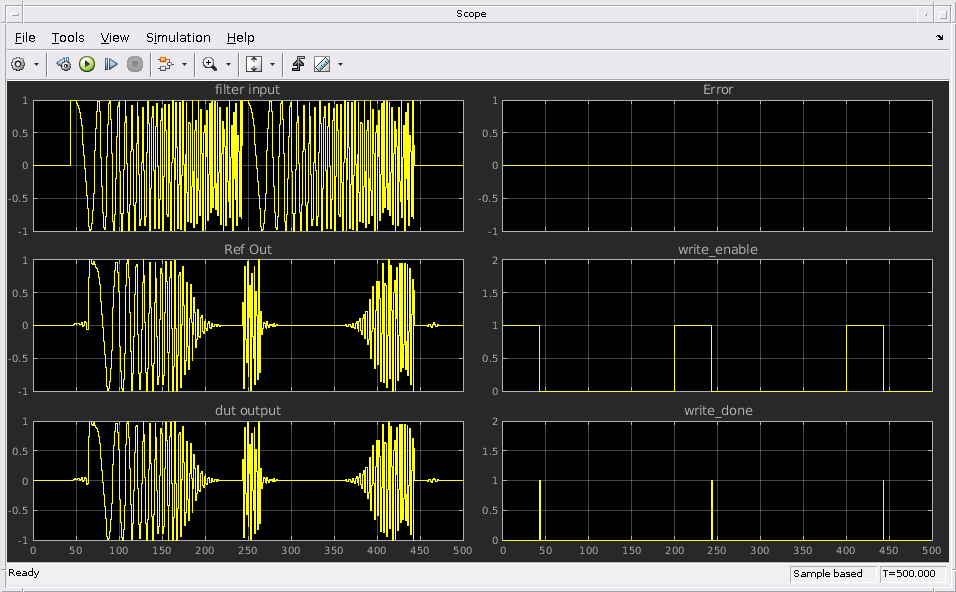
Task: Expand dropdown arrow next to Scale axes
Action: (x=272, y=64)
